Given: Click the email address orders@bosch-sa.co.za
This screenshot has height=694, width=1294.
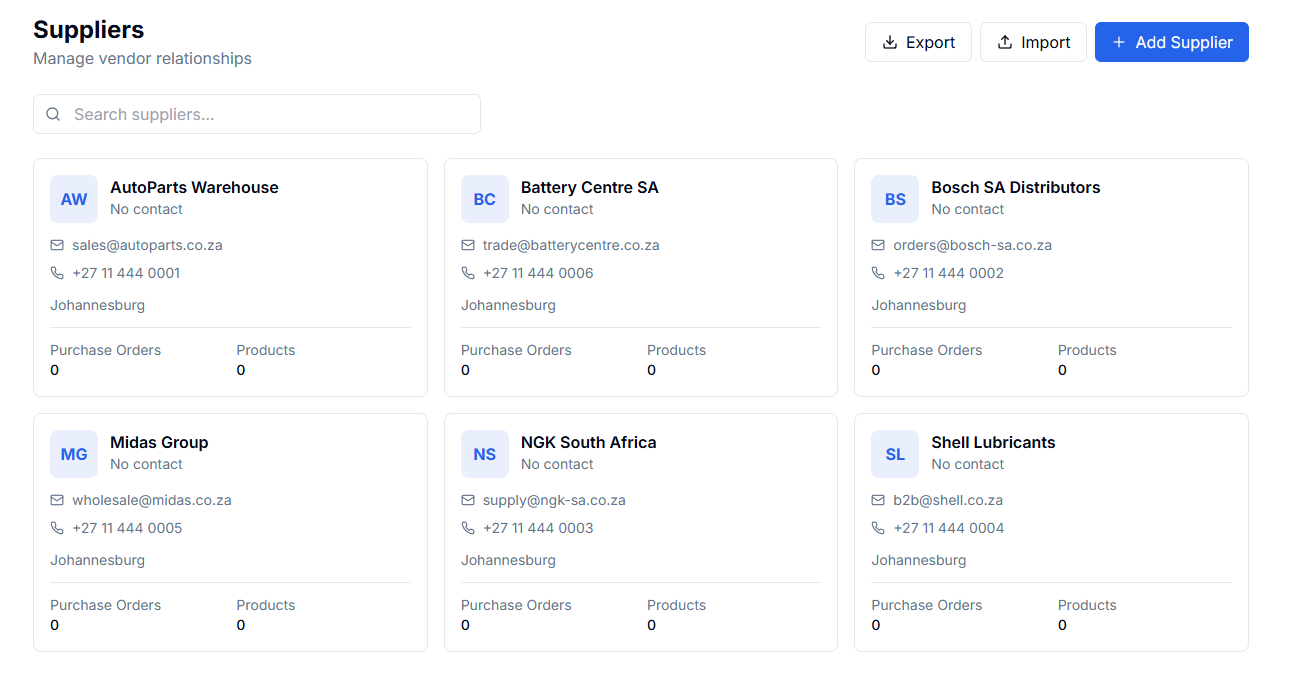Looking at the screenshot, I should pyautogui.click(x=972, y=244).
